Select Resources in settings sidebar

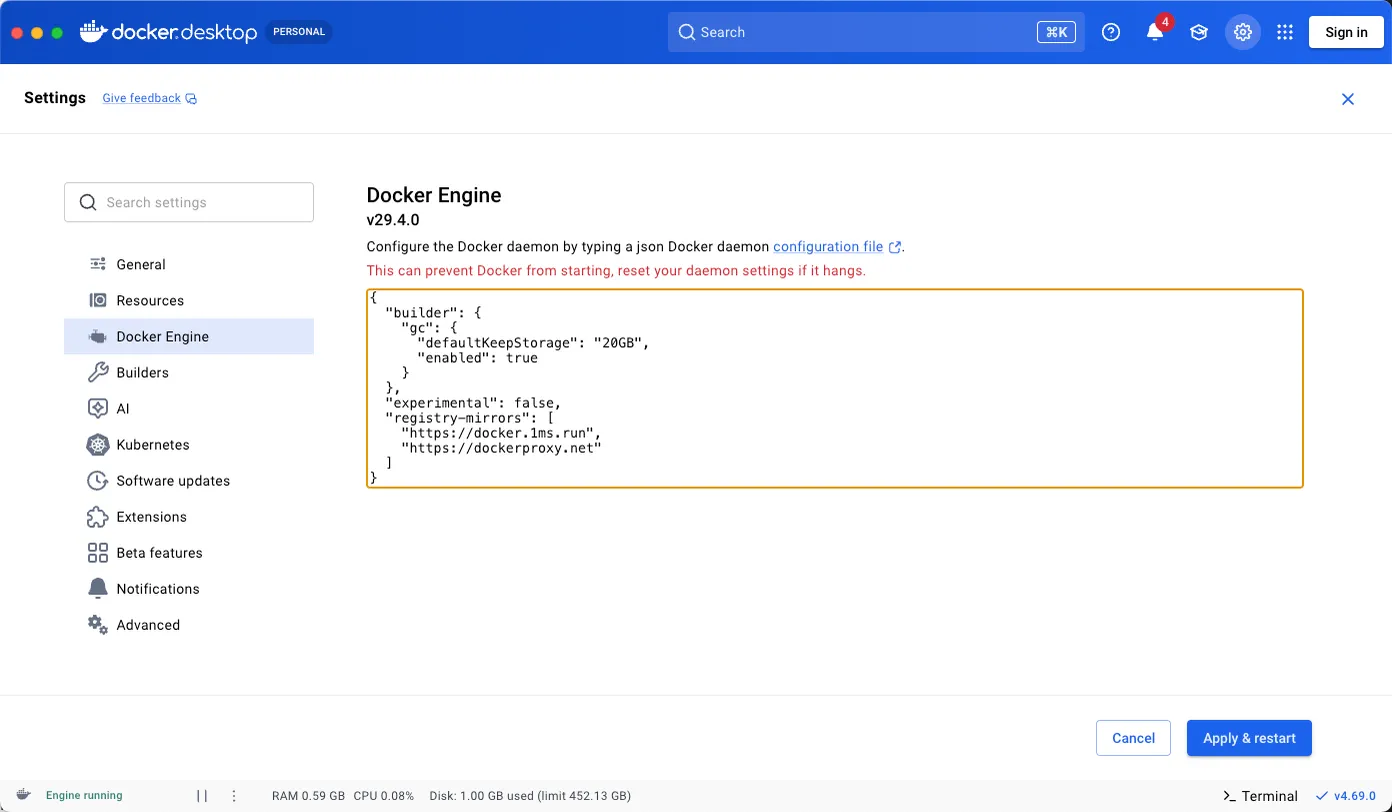189,300
